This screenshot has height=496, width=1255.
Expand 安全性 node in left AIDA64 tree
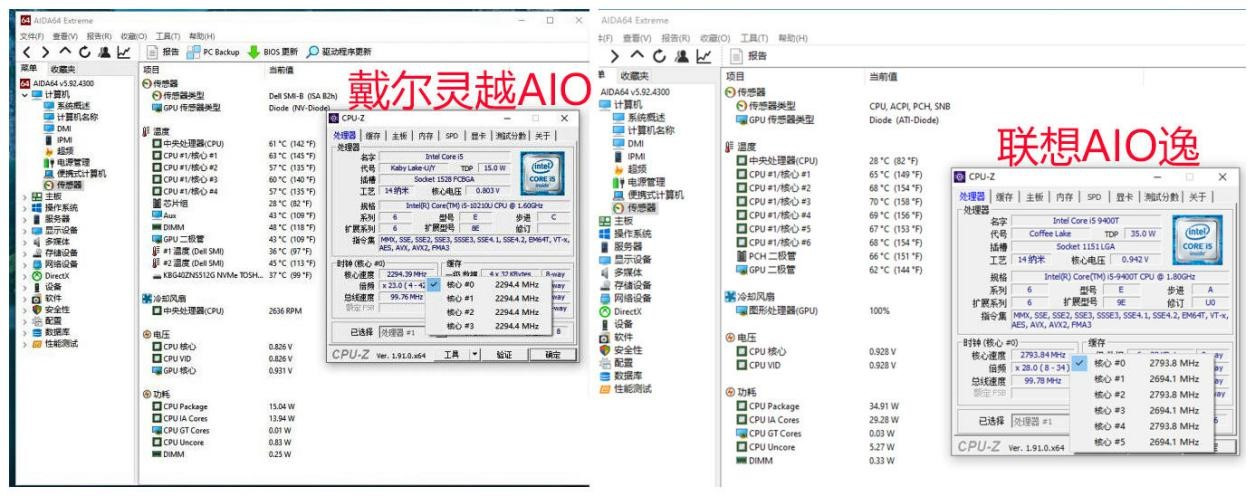tap(24, 309)
